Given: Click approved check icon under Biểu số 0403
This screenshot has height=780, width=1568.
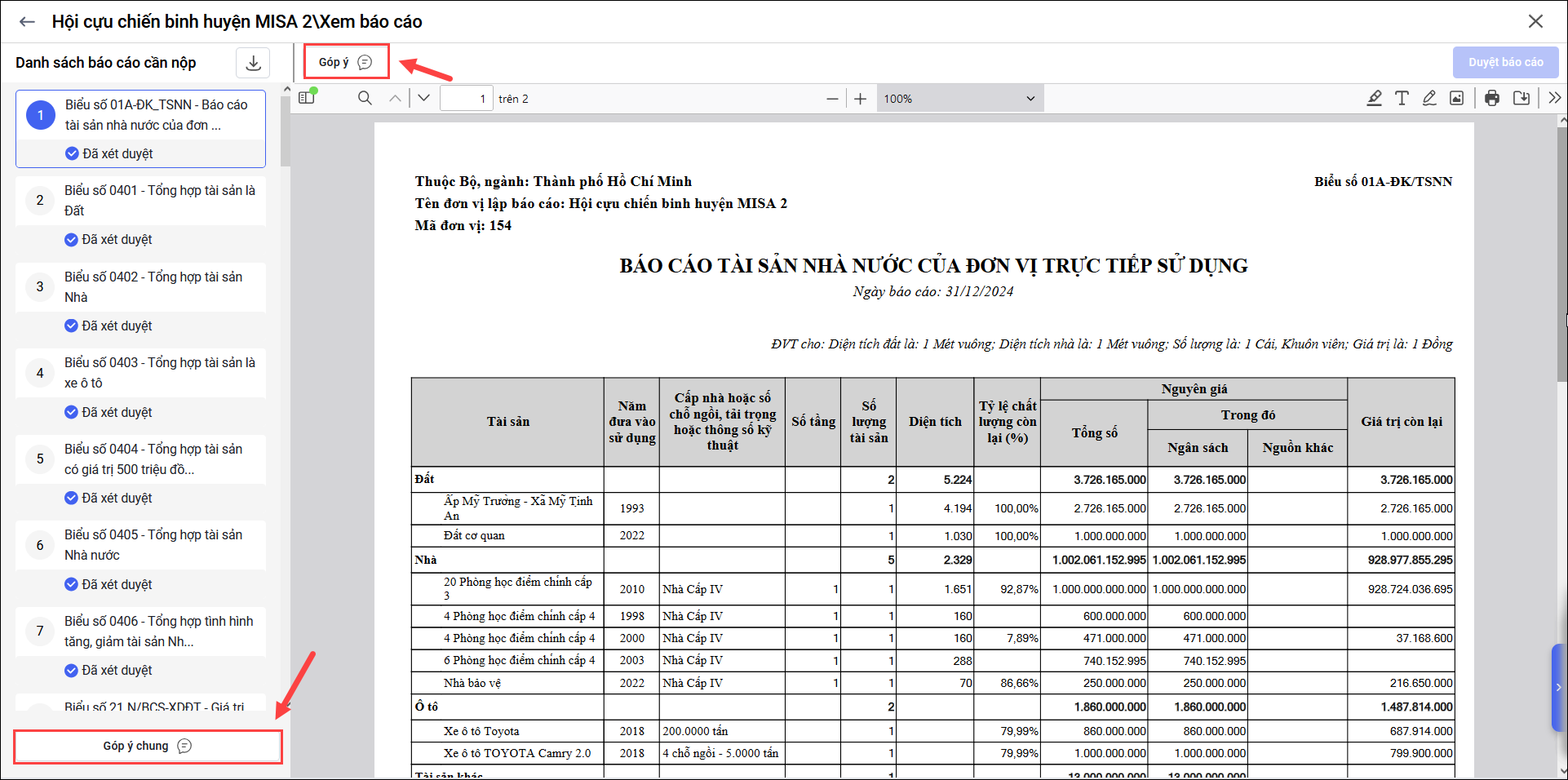Looking at the screenshot, I should pos(72,412).
